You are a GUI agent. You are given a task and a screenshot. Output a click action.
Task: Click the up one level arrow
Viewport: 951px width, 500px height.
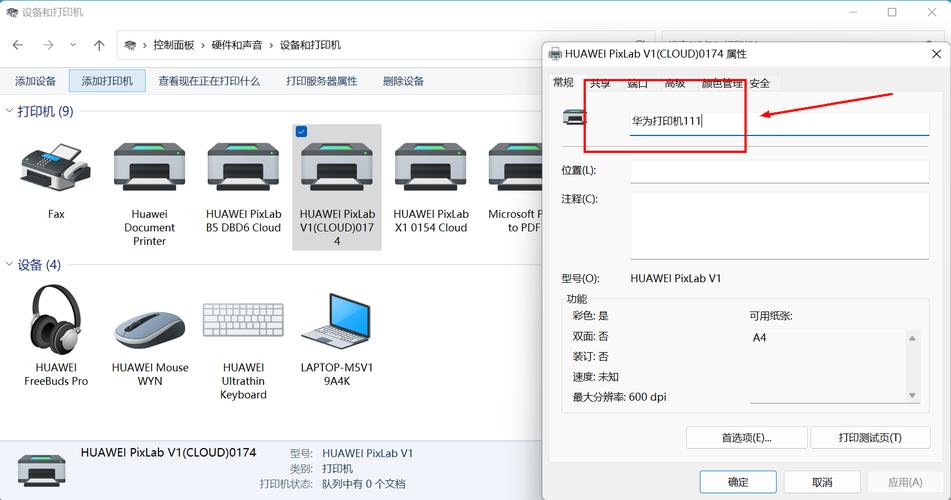coord(99,45)
